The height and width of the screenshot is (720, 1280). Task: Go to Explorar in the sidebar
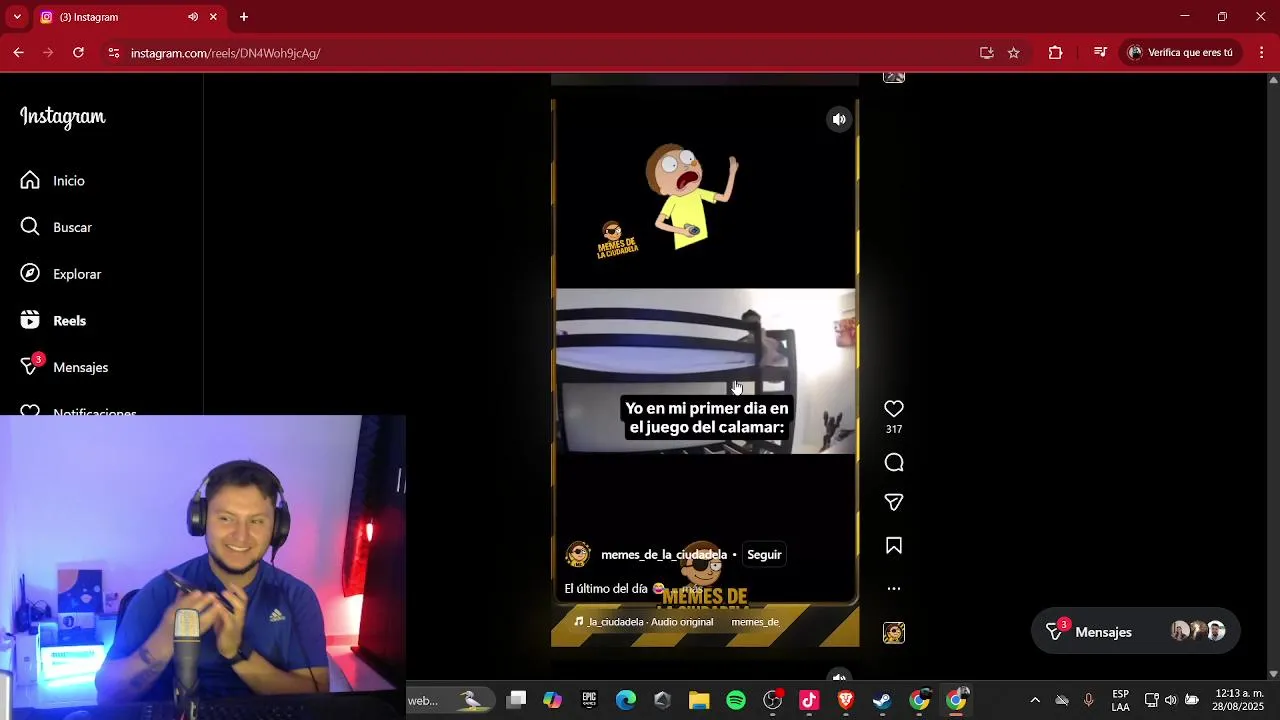pos(60,274)
